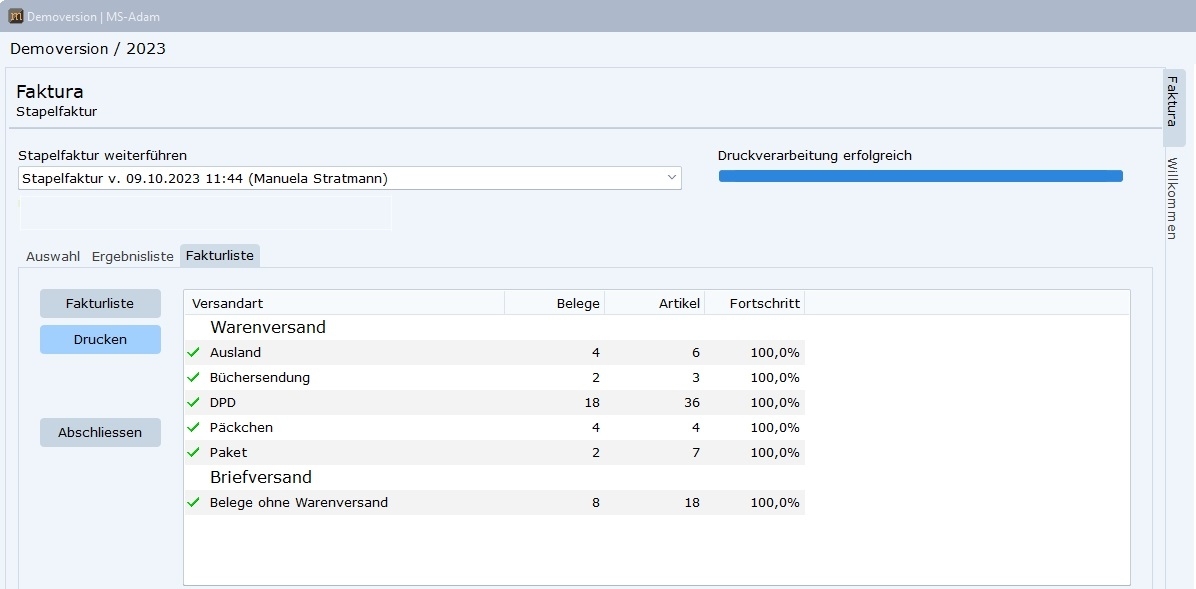Click green checkmark beside Päckchen
This screenshot has width=1196, height=589.
click(194, 427)
